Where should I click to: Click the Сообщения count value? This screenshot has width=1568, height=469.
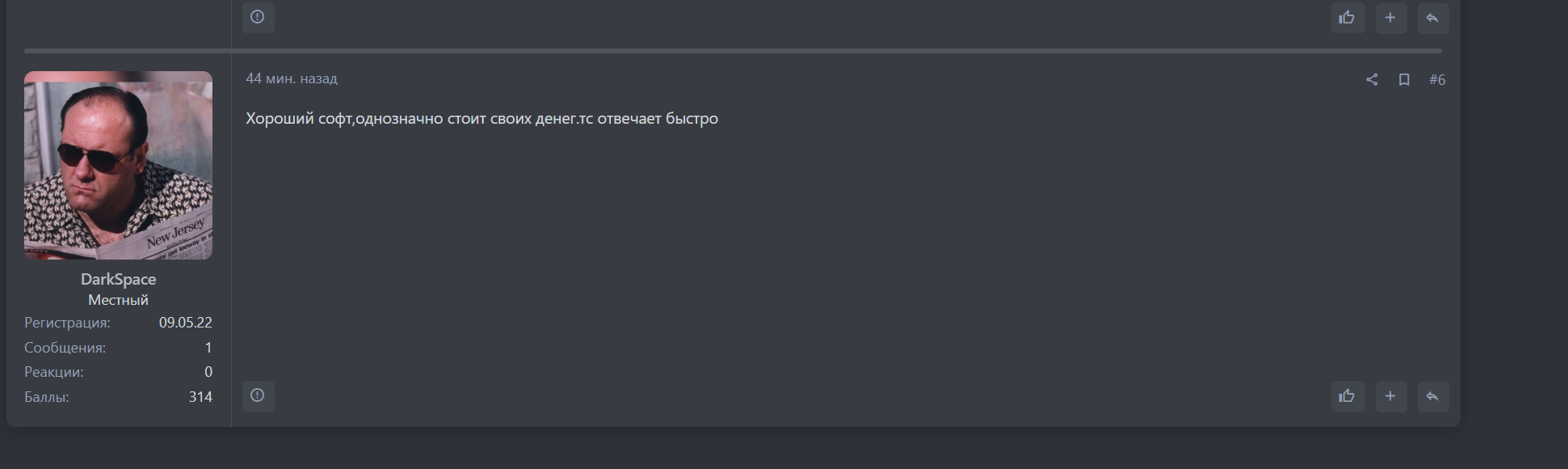208,348
